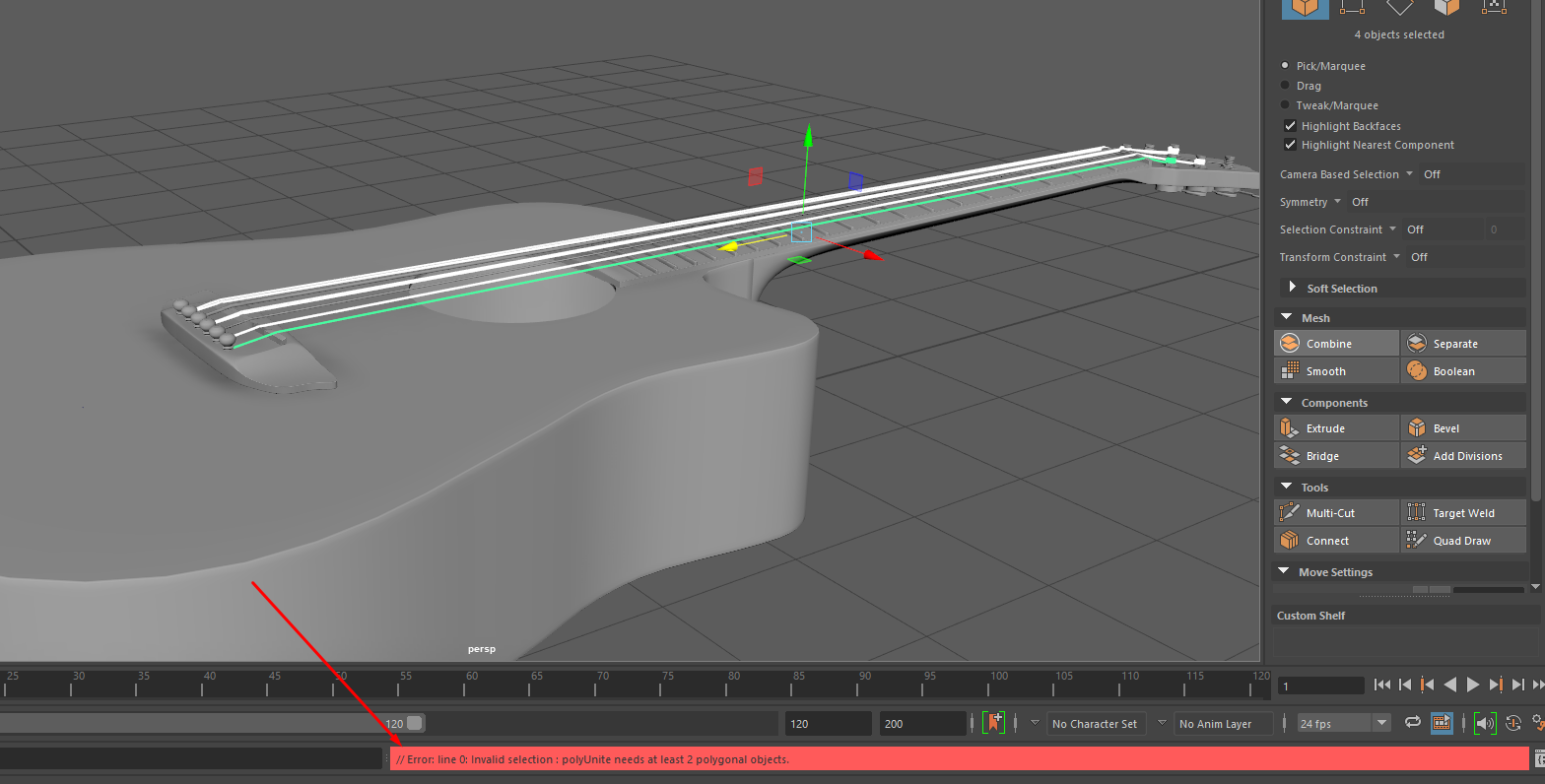The image size is (1545, 784).
Task: Click the red polyUnite error message
Action: pyautogui.click(x=959, y=758)
